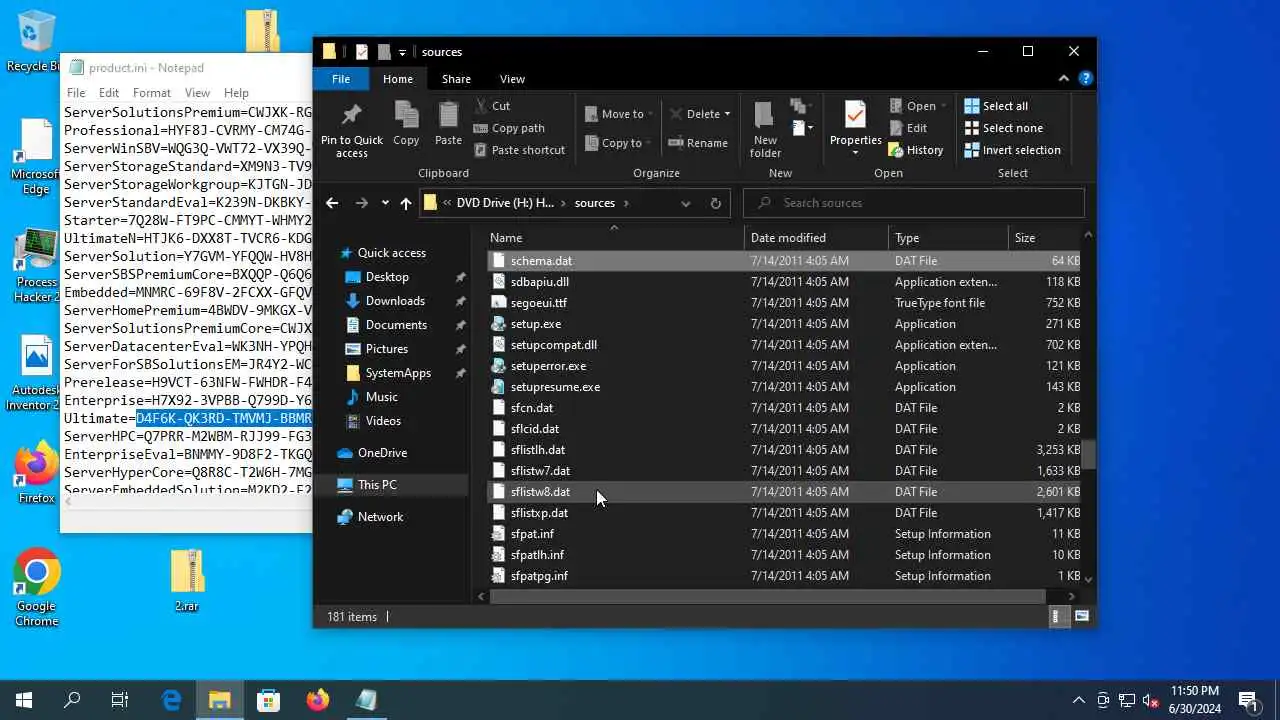This screenshot has width=1280, height=720.
Task: Click Properties icon in Quick Access Toolbar
Action: tap(362, 52)
